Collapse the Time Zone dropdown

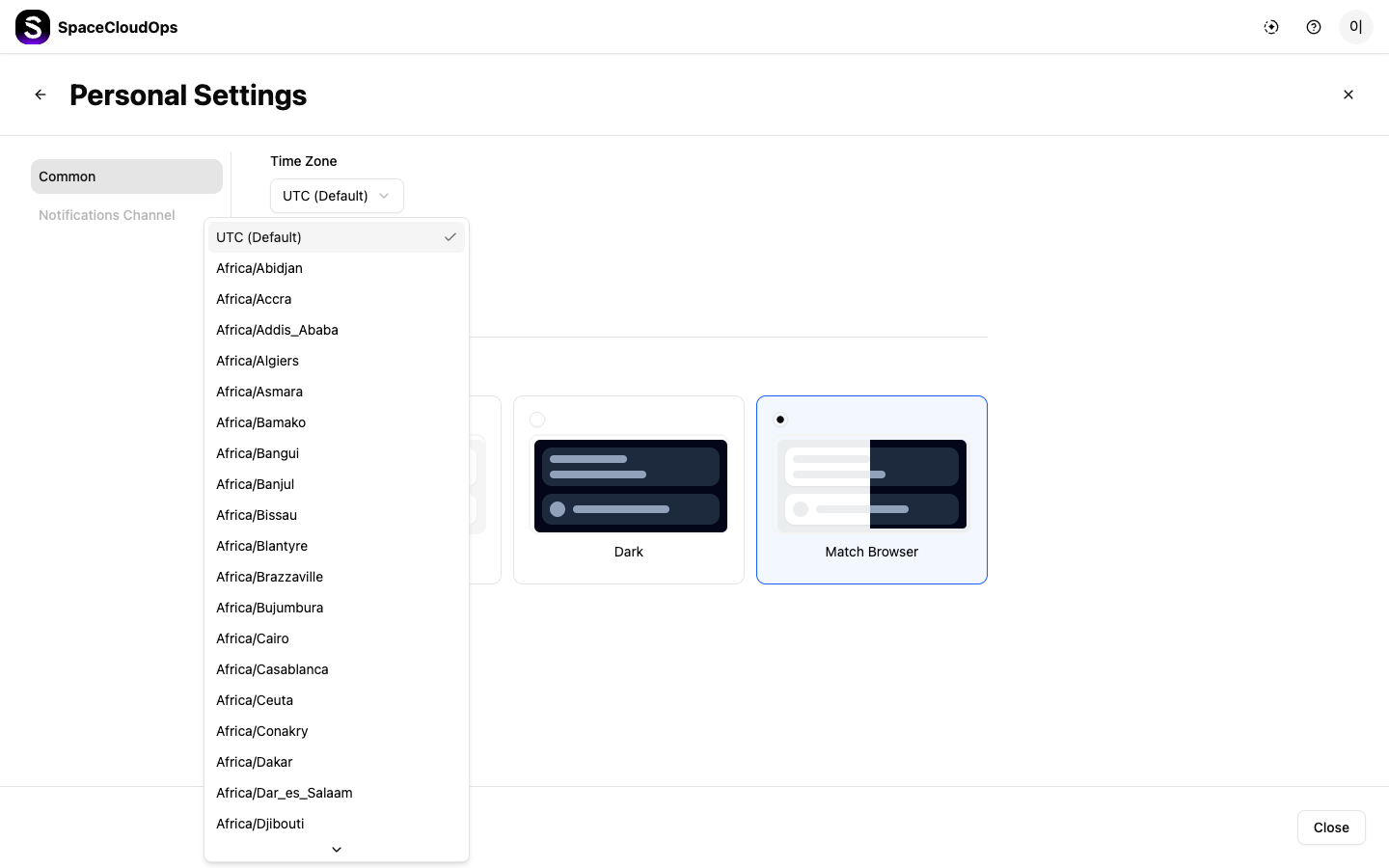(x=337, y=196)
